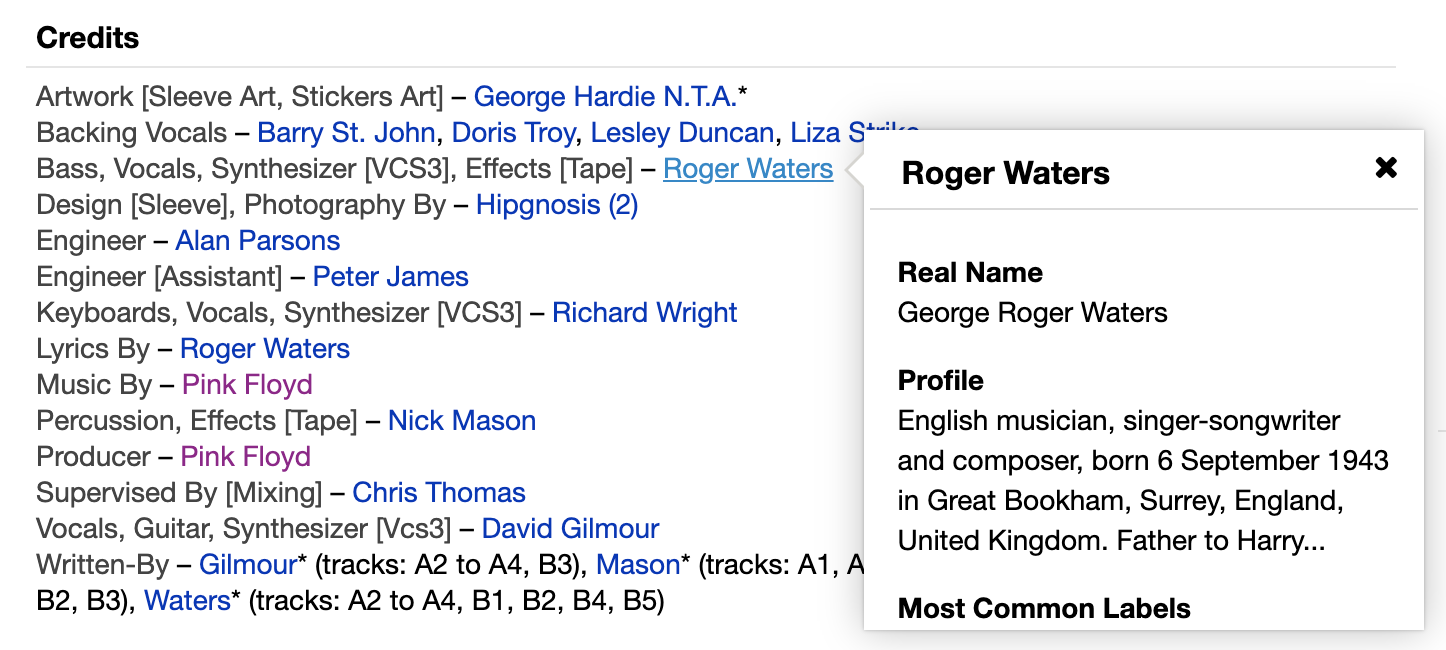The height and width of the screenshot is (650, 1446).
Task: Open George Hardie N.T.A. artist link
Action: (x=605, y=97)
